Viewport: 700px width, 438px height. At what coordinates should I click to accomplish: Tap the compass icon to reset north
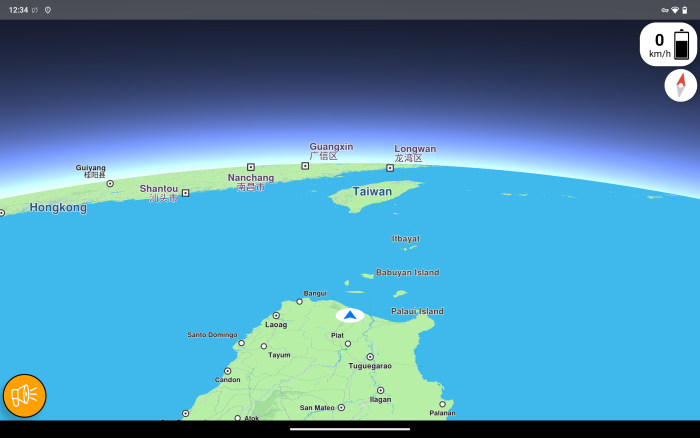[x=680, y=85]
